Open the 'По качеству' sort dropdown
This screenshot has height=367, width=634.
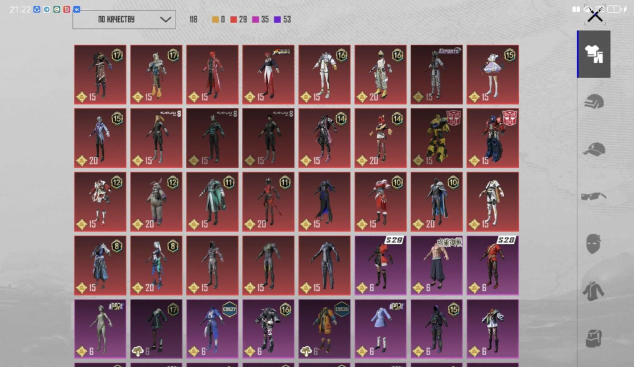point(124,19)
